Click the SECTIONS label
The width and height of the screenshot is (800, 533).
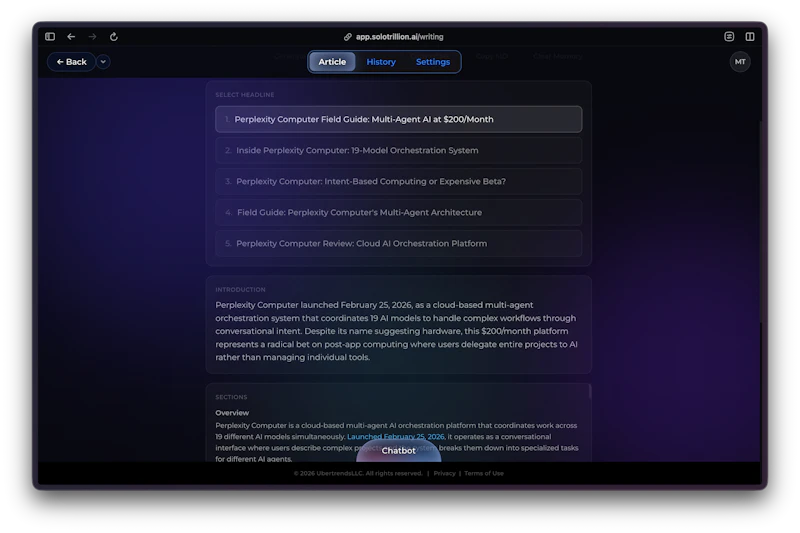231,397
